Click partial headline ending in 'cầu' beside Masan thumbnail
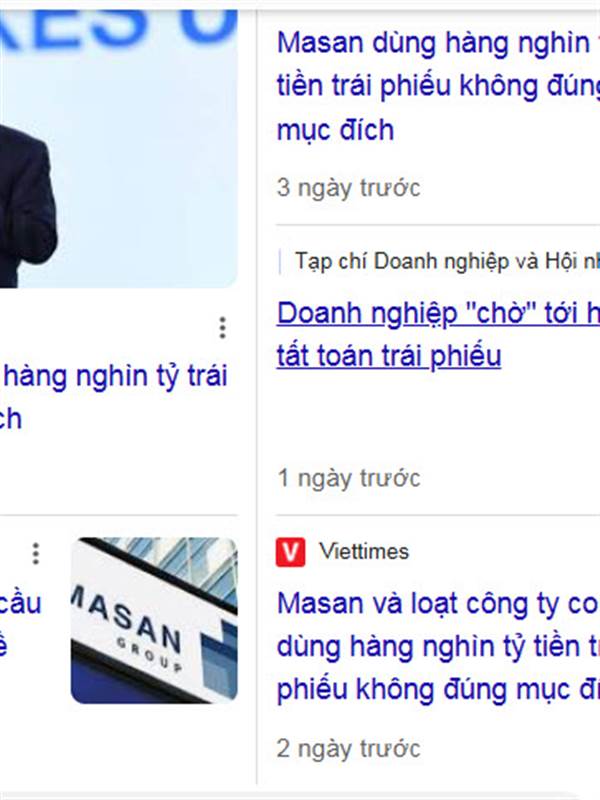This screenshot has height=800, width=600. (20, 603)
